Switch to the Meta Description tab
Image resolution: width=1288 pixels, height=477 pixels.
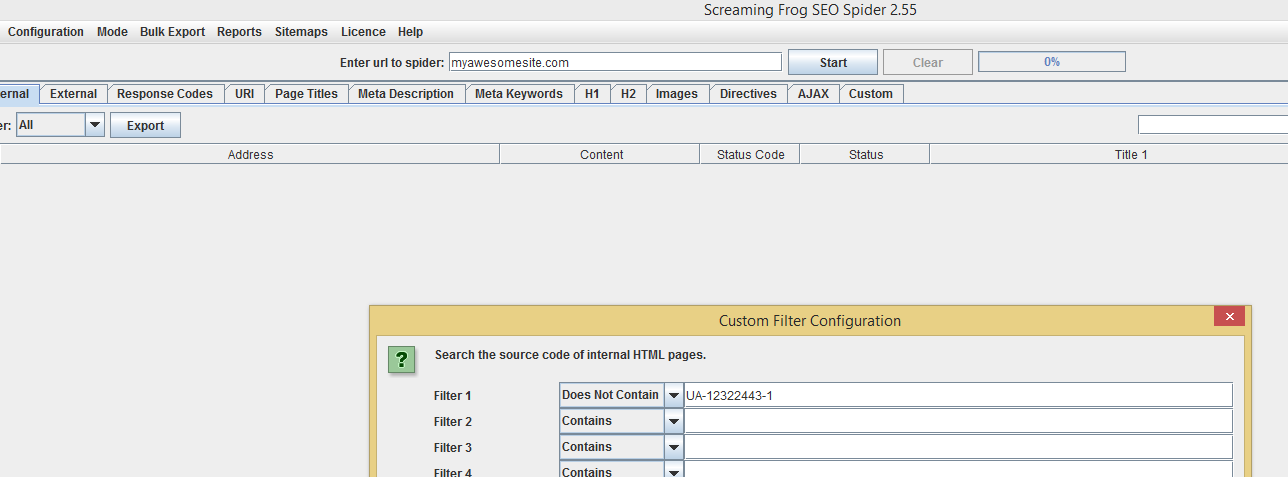[406, 94]
